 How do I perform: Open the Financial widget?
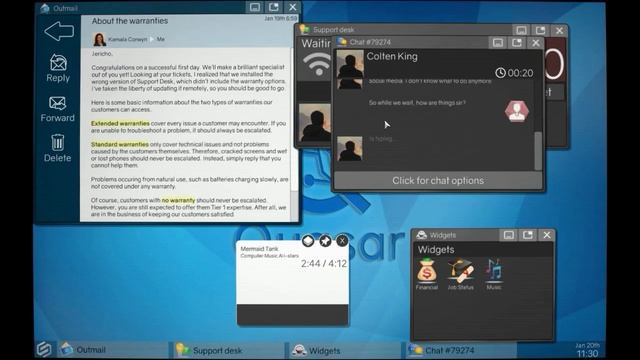point(427,274)
